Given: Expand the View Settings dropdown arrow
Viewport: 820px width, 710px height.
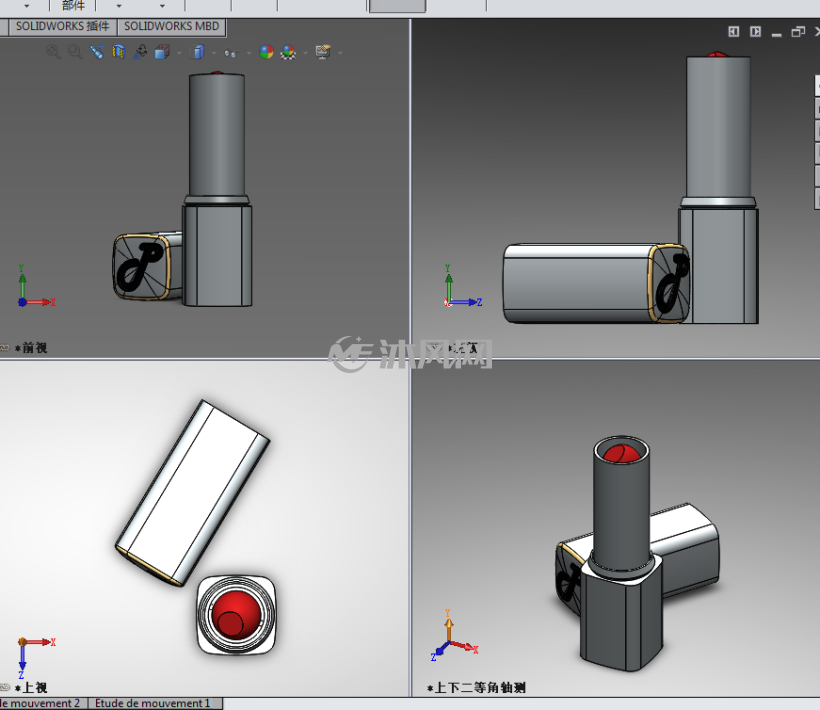Looking at the screenshot, I should pos(340,53).
